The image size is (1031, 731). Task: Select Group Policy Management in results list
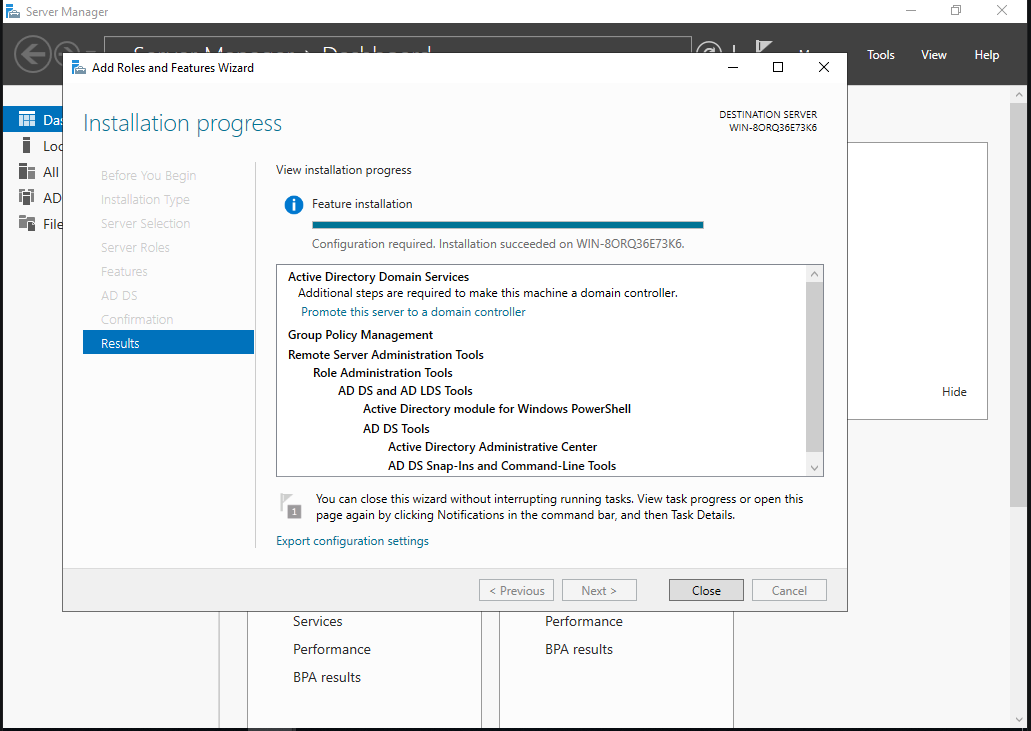tap(360, 335)
